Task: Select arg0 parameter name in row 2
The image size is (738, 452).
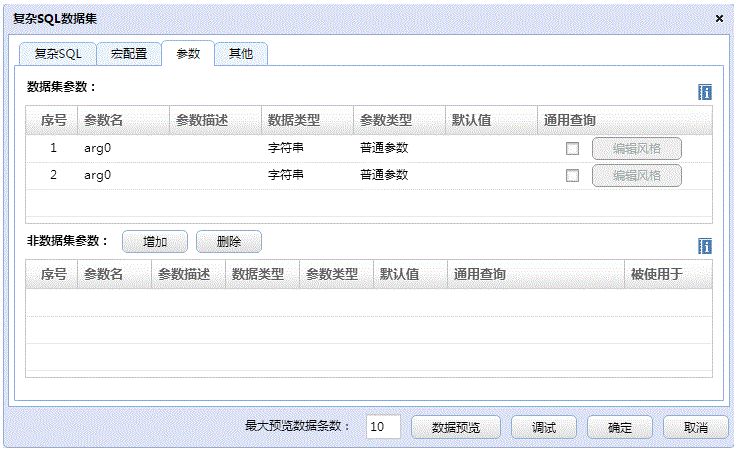Action: point(97,175)
